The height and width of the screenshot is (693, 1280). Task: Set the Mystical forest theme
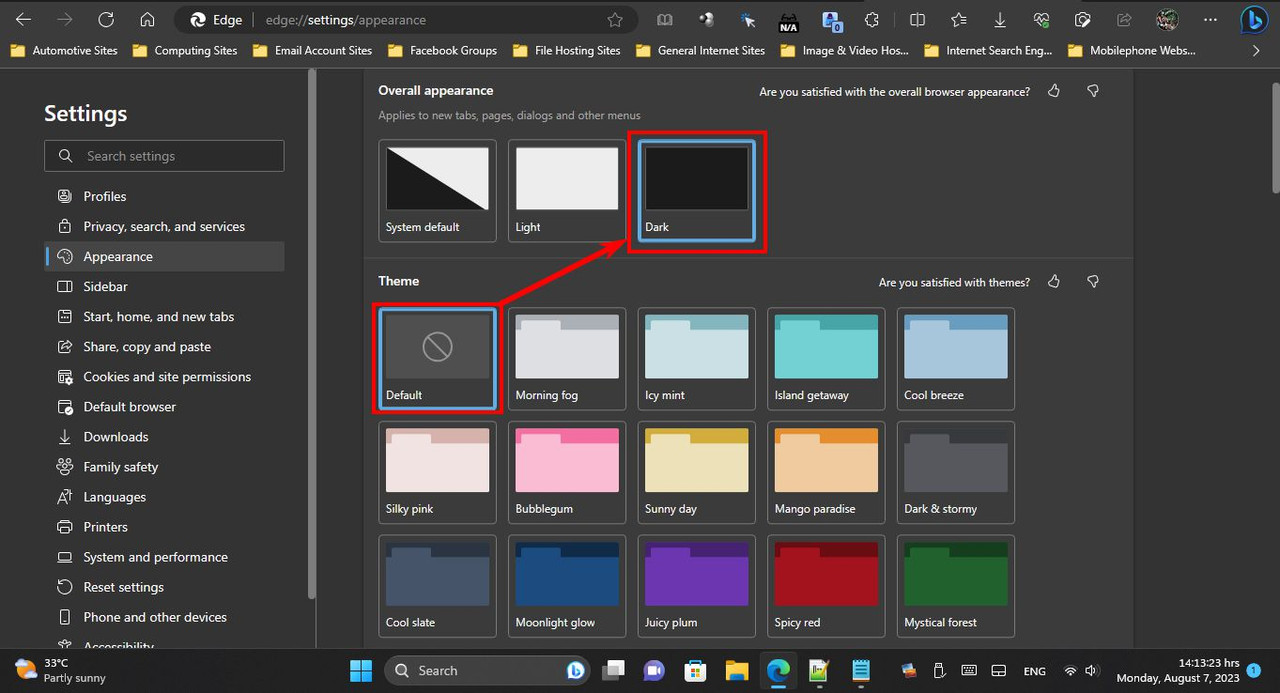(956, 586)
